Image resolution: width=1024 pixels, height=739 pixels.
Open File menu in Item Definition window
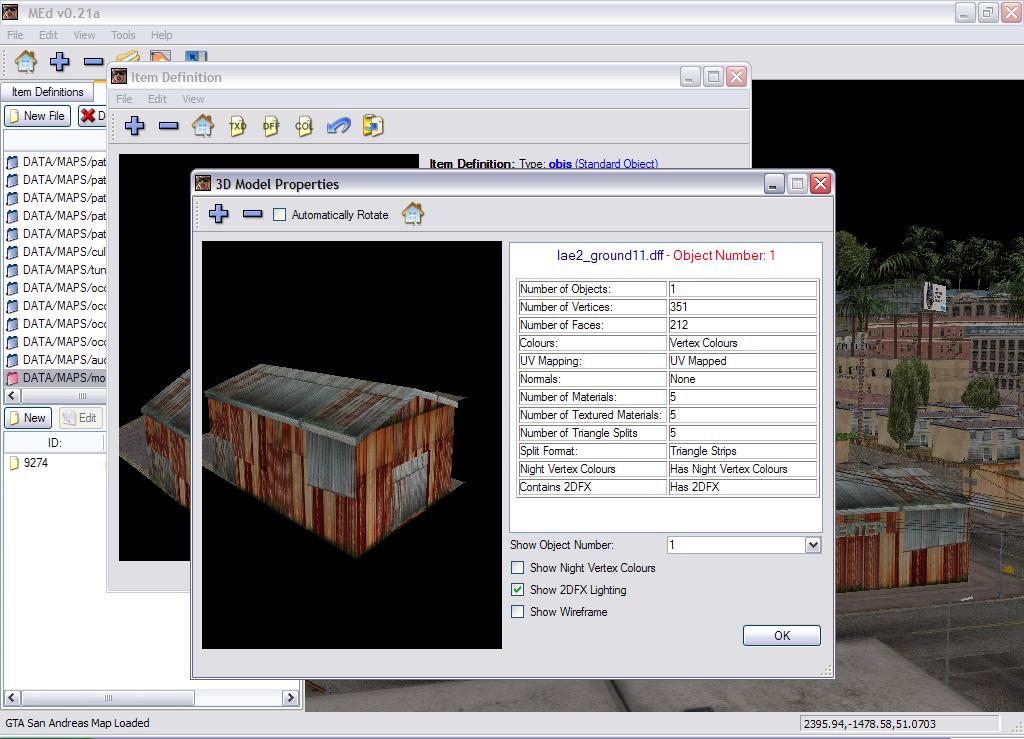[124, 99]
